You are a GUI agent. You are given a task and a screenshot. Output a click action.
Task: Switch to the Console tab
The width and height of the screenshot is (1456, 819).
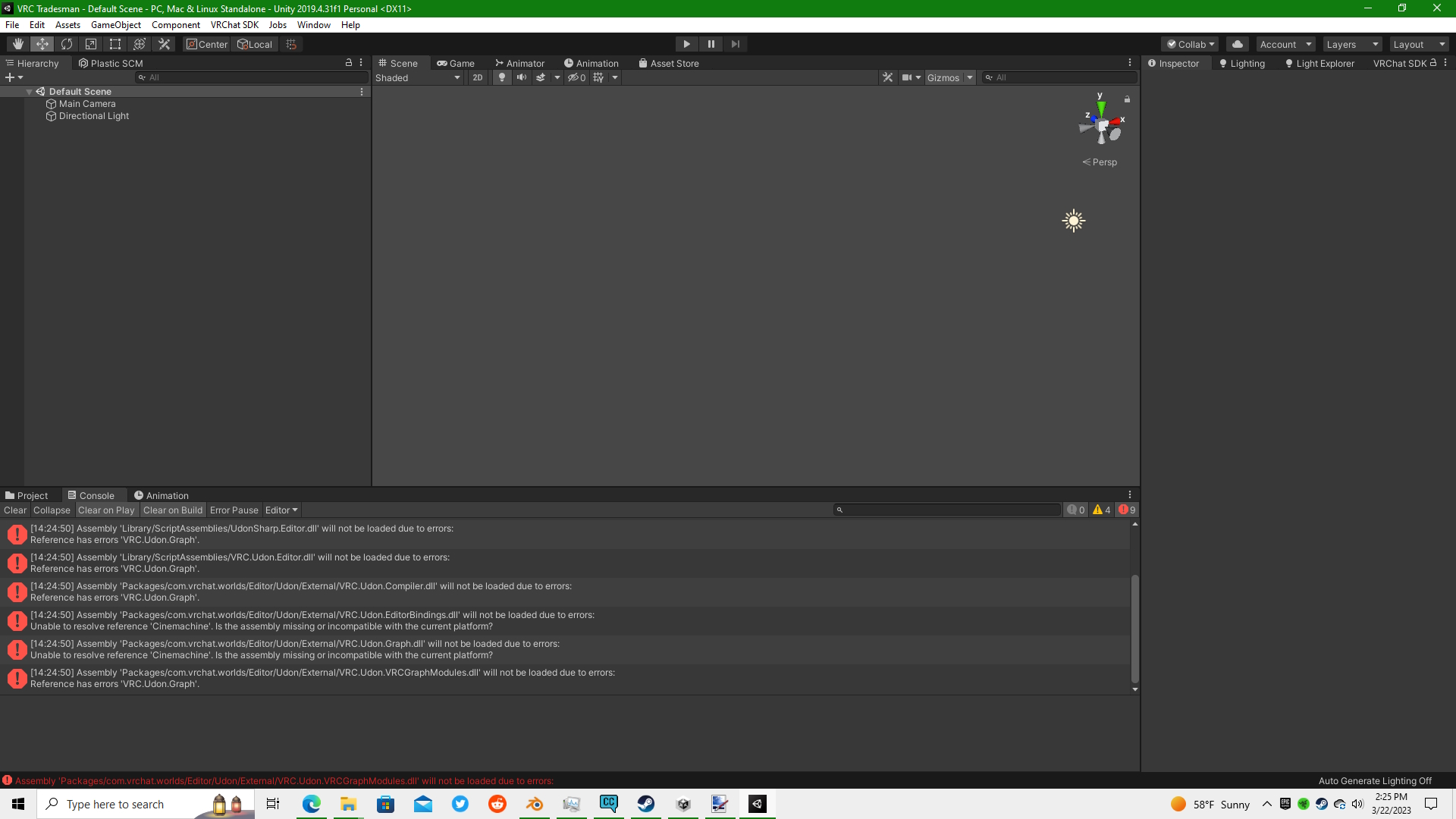tap(94, 494)
